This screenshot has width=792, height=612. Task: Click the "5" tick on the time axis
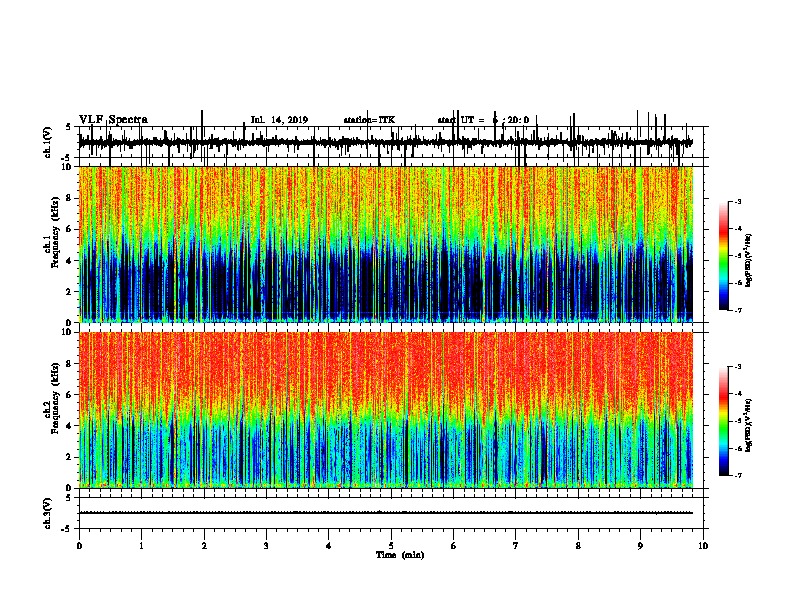(391, 546)
